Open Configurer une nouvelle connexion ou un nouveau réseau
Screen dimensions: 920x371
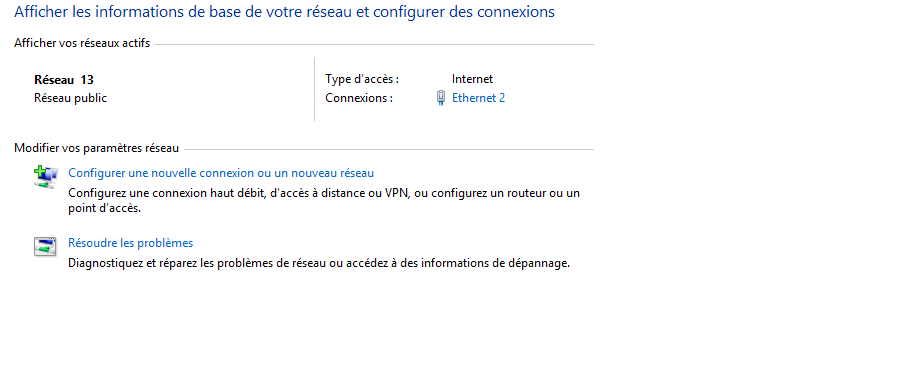pyautogui.click(x=221, y=173)
